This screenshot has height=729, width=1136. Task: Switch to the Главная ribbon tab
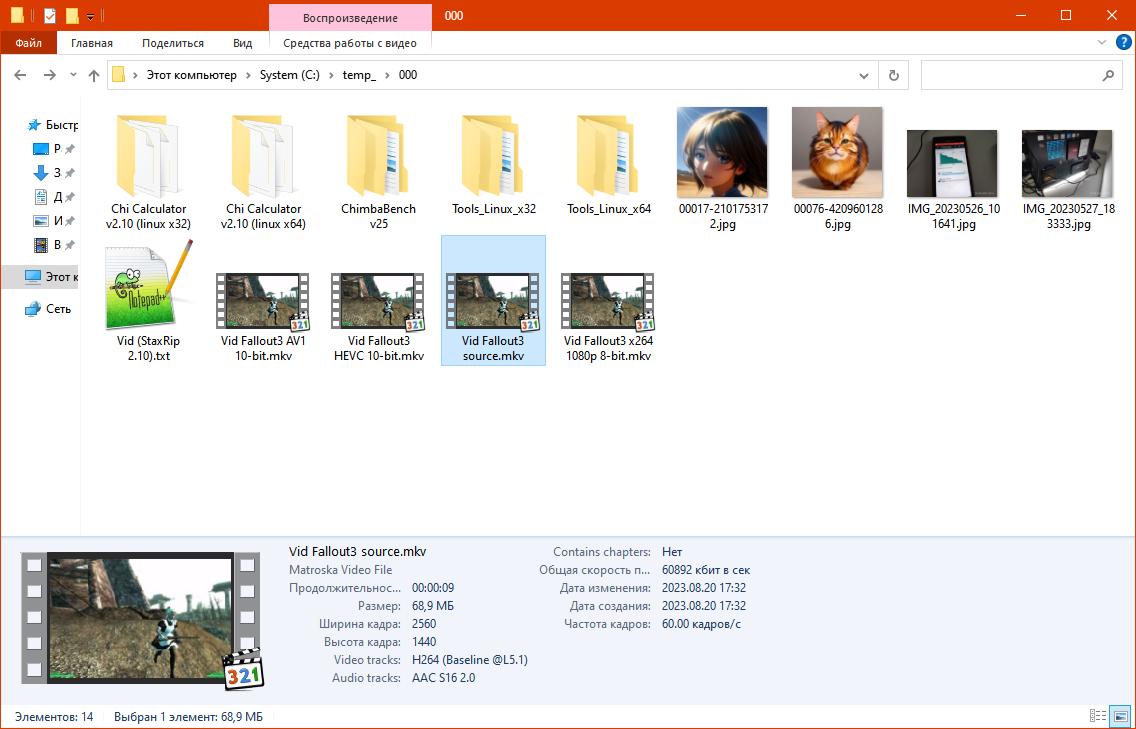coord(91,43)
